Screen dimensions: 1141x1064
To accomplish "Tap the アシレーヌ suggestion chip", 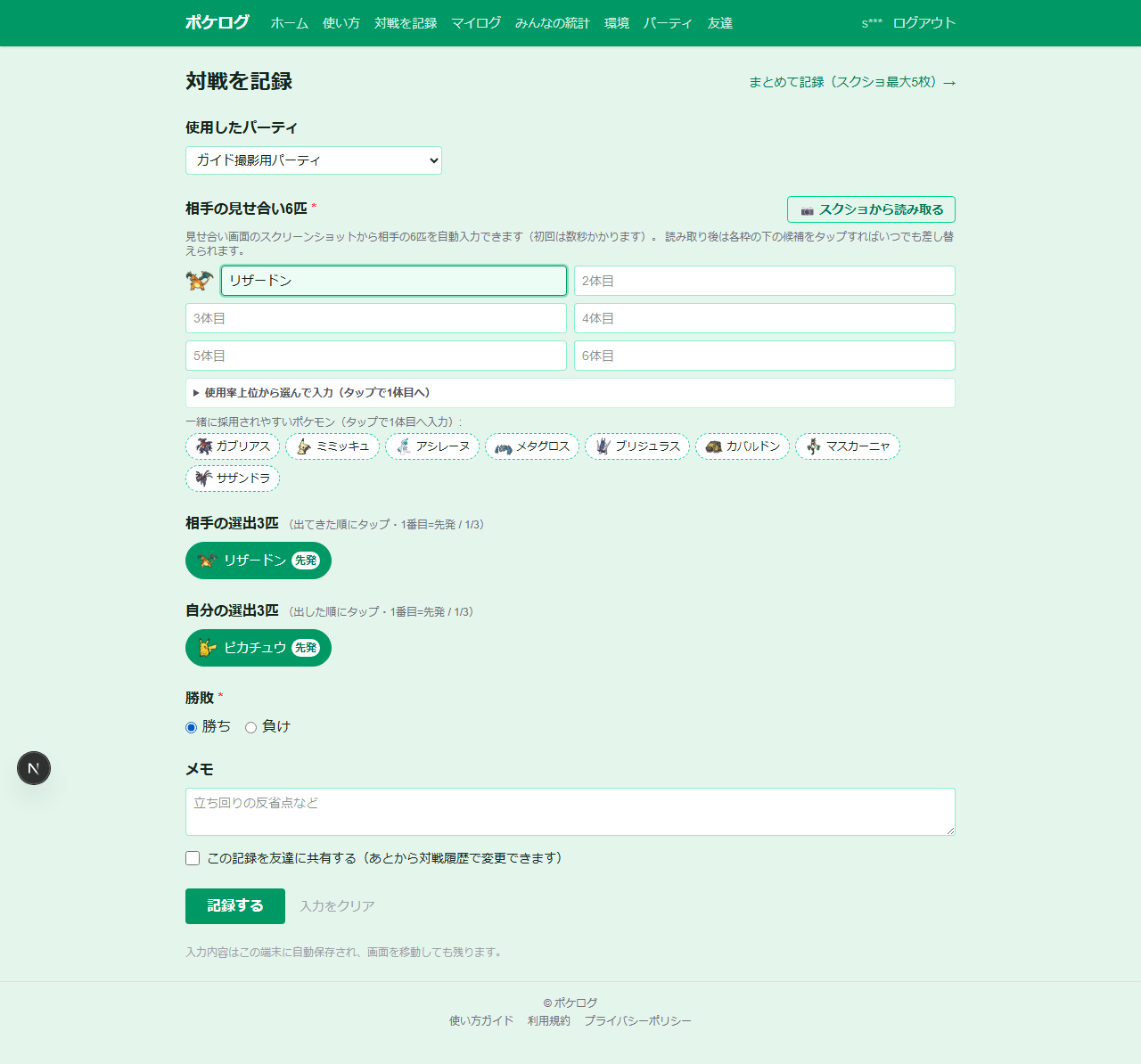I will point(432,446).
